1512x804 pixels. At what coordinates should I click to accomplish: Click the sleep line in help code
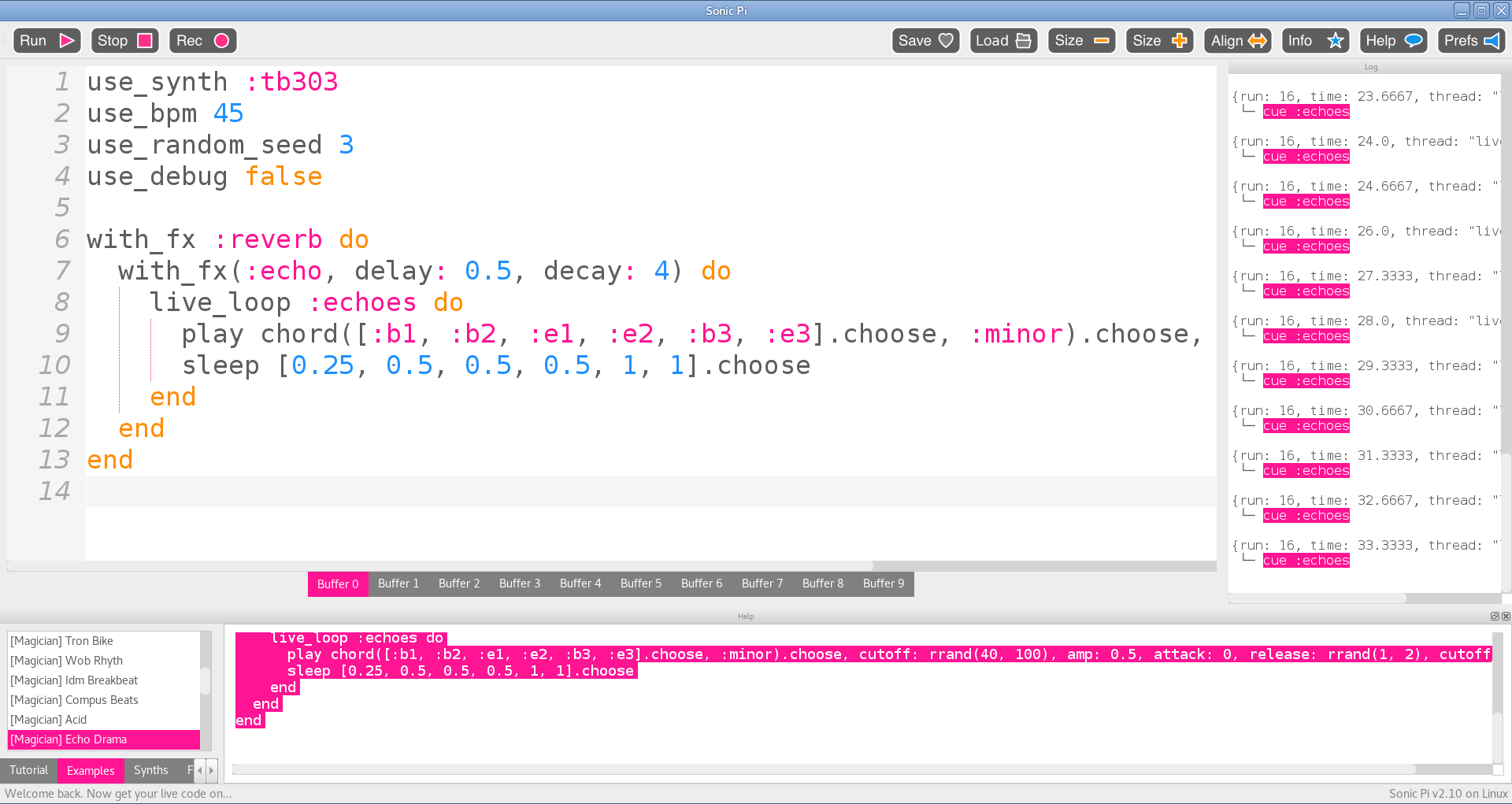[461, 671]
